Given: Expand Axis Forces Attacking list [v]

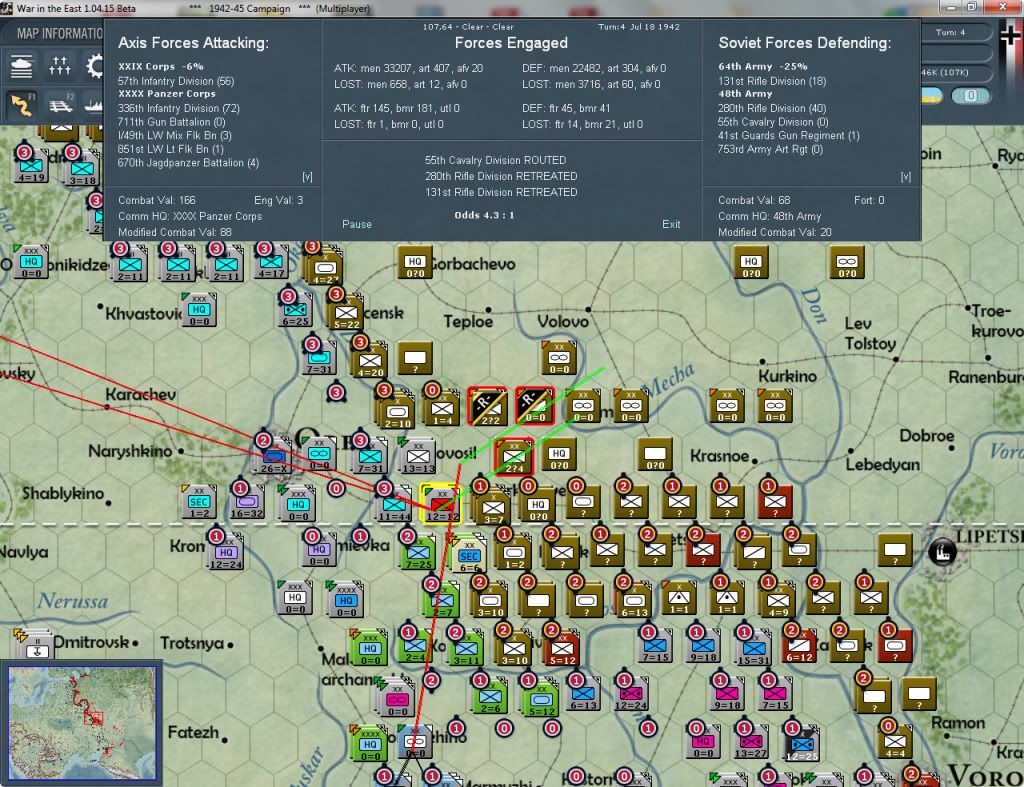Looking at the screenshot, I should [x=308, y=177].
